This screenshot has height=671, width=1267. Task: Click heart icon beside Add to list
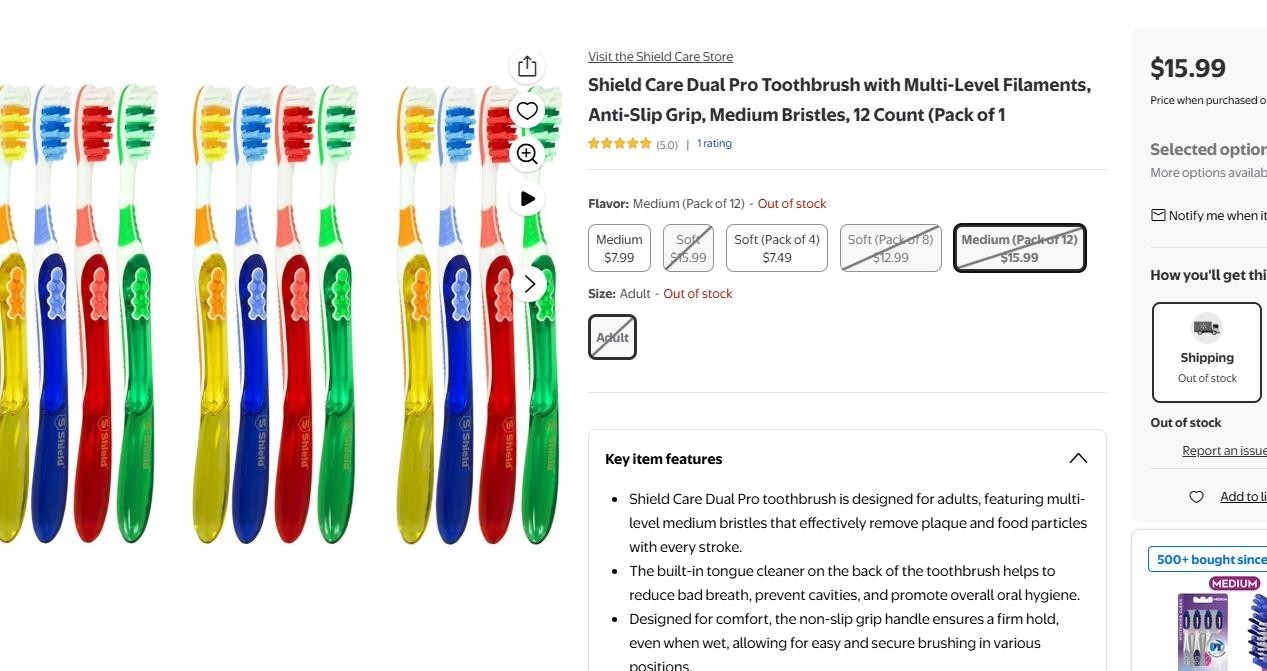coord(1196,497)
